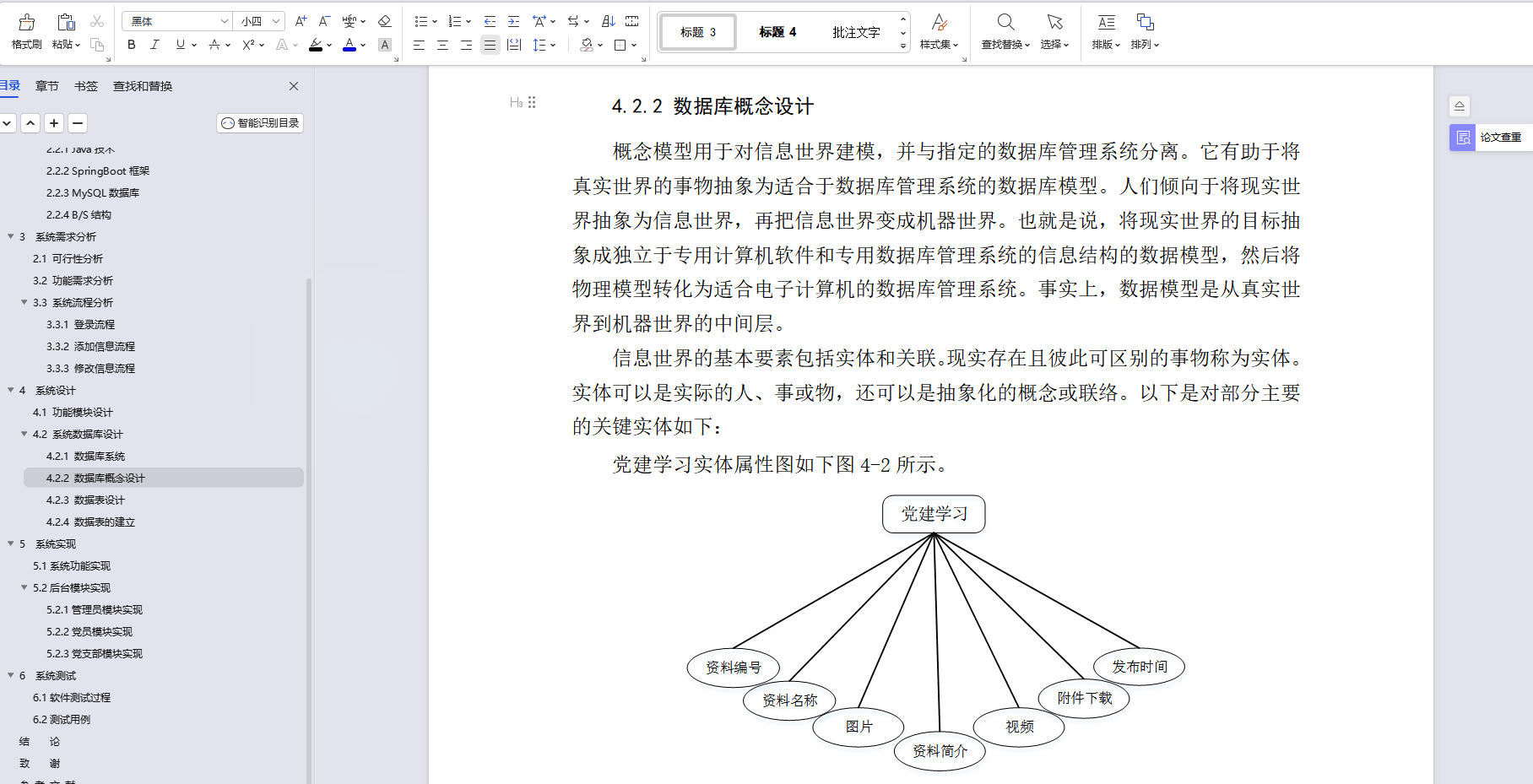Viewport: 1533px width, 784px height.
Task: Click the scissors cut icon
Action: point(97,20)
